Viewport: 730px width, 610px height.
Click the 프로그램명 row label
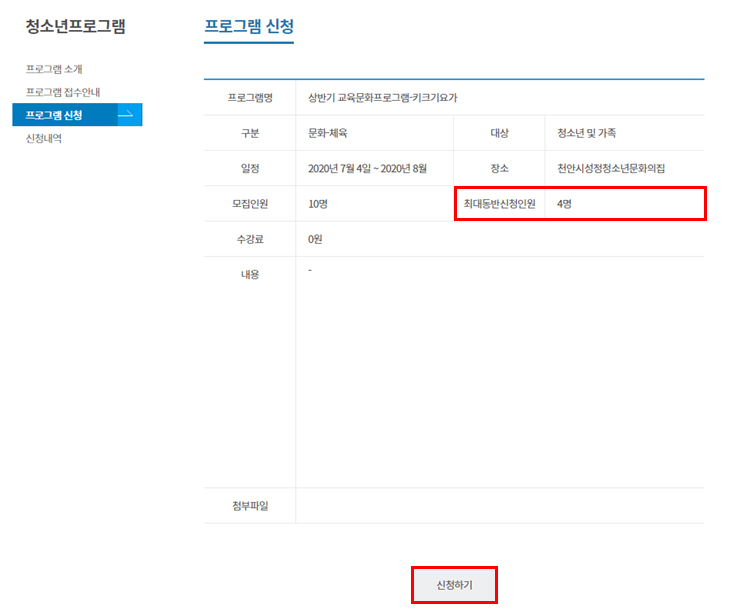coord(250,98)
